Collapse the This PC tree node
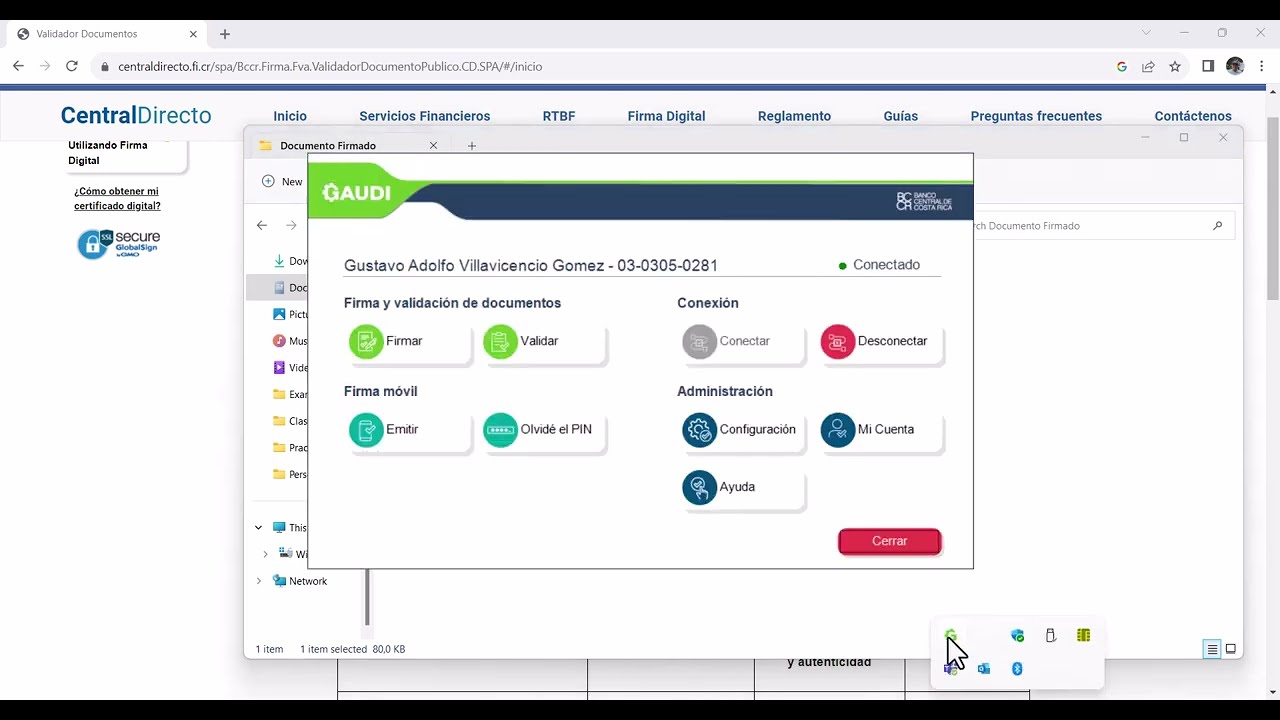The width and height of the screenshot is (1280, 720). coord(258,528)
